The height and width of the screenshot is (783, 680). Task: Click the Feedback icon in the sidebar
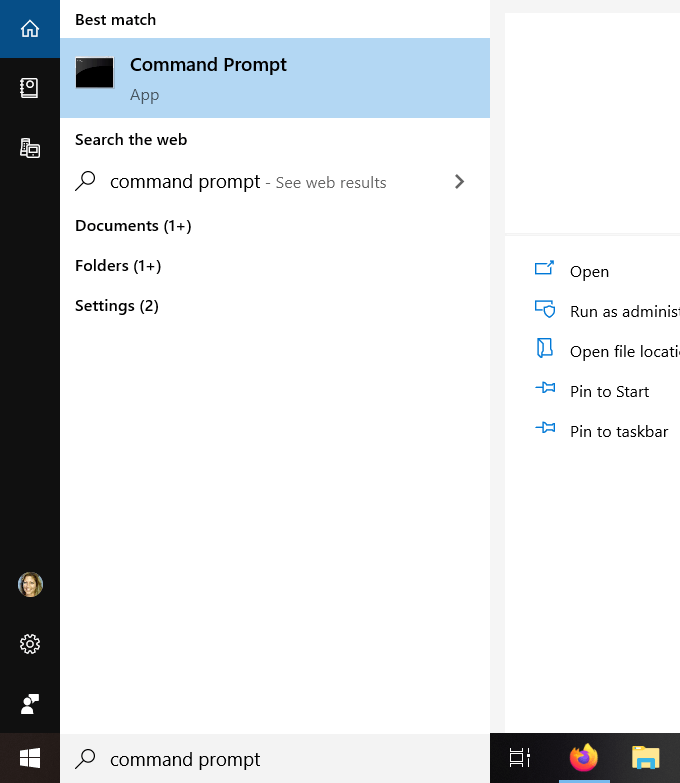[30, 703]
